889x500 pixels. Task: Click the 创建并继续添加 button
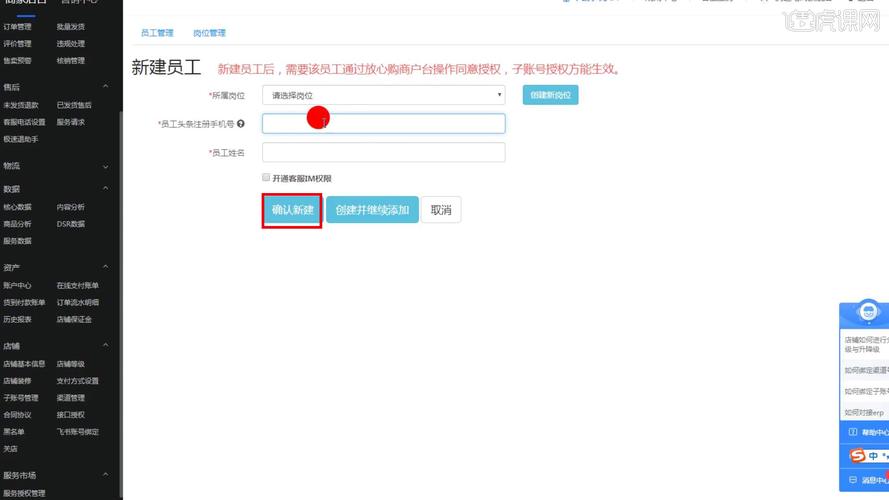[x=372, y=210]
